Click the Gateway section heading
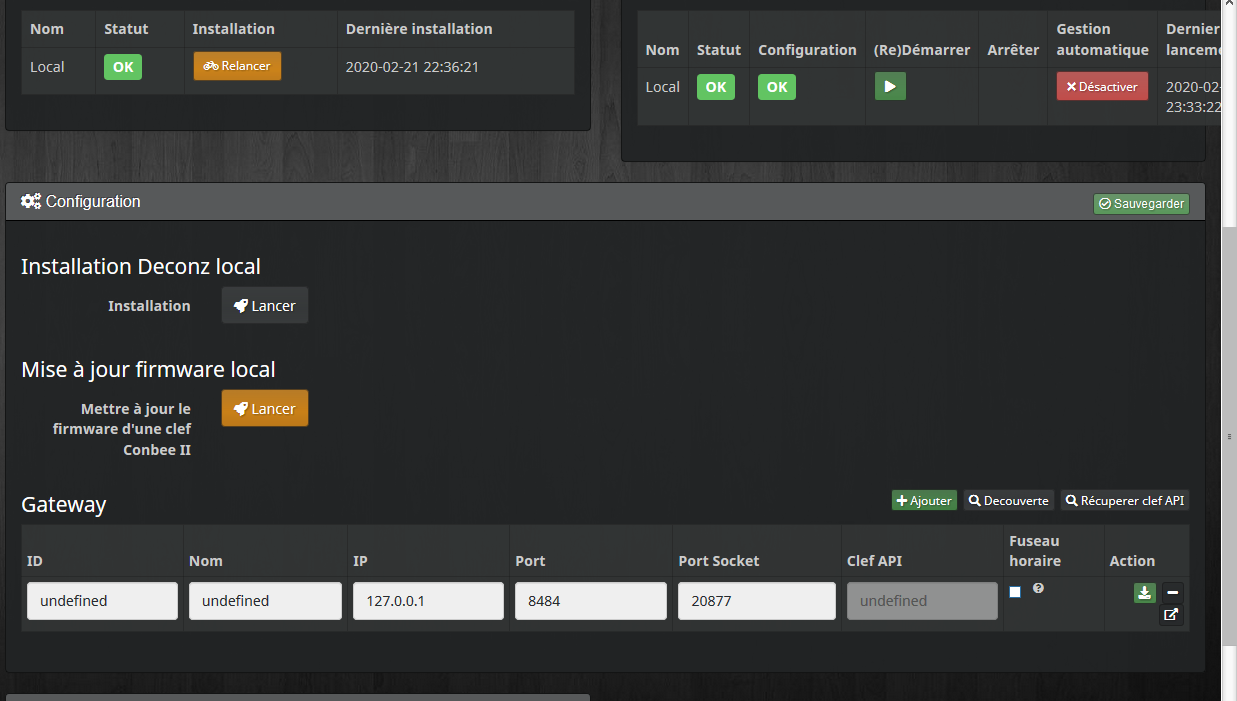1237x701 pixels. [x=64, y=504]
